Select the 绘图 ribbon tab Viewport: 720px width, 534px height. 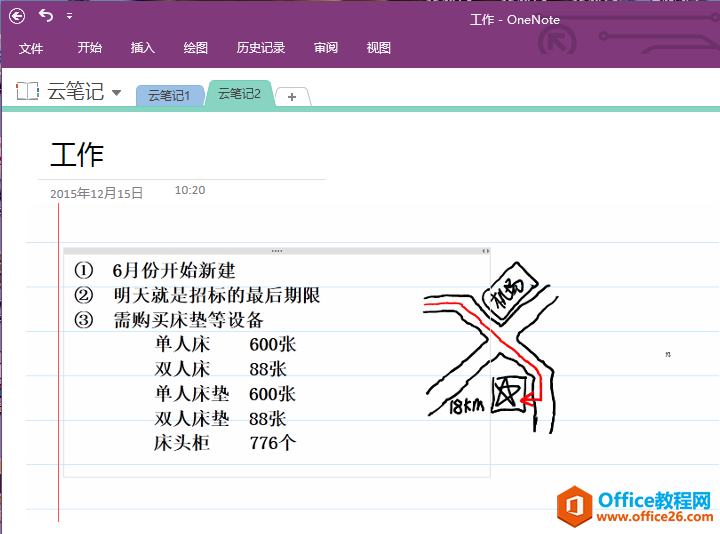(196, 48)
